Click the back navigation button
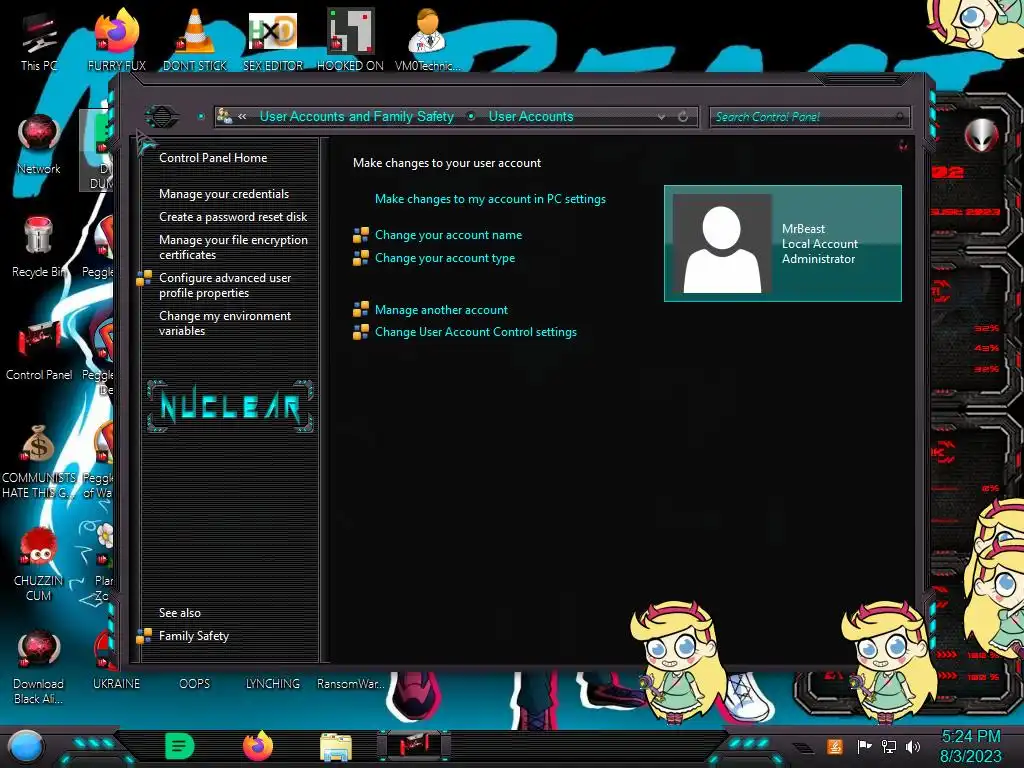 (x=161, y=117)
